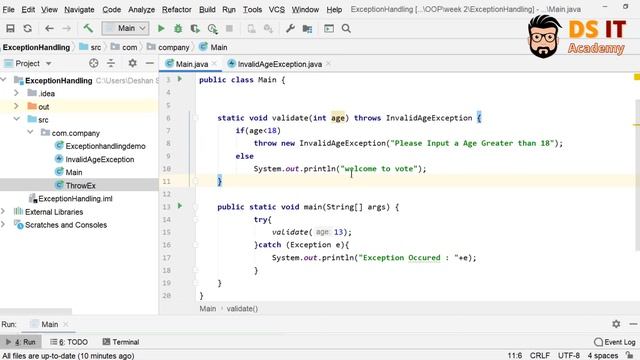Navigate back with the left arrow icon
Screen dimensions: 640x360
tap(49, 29)
